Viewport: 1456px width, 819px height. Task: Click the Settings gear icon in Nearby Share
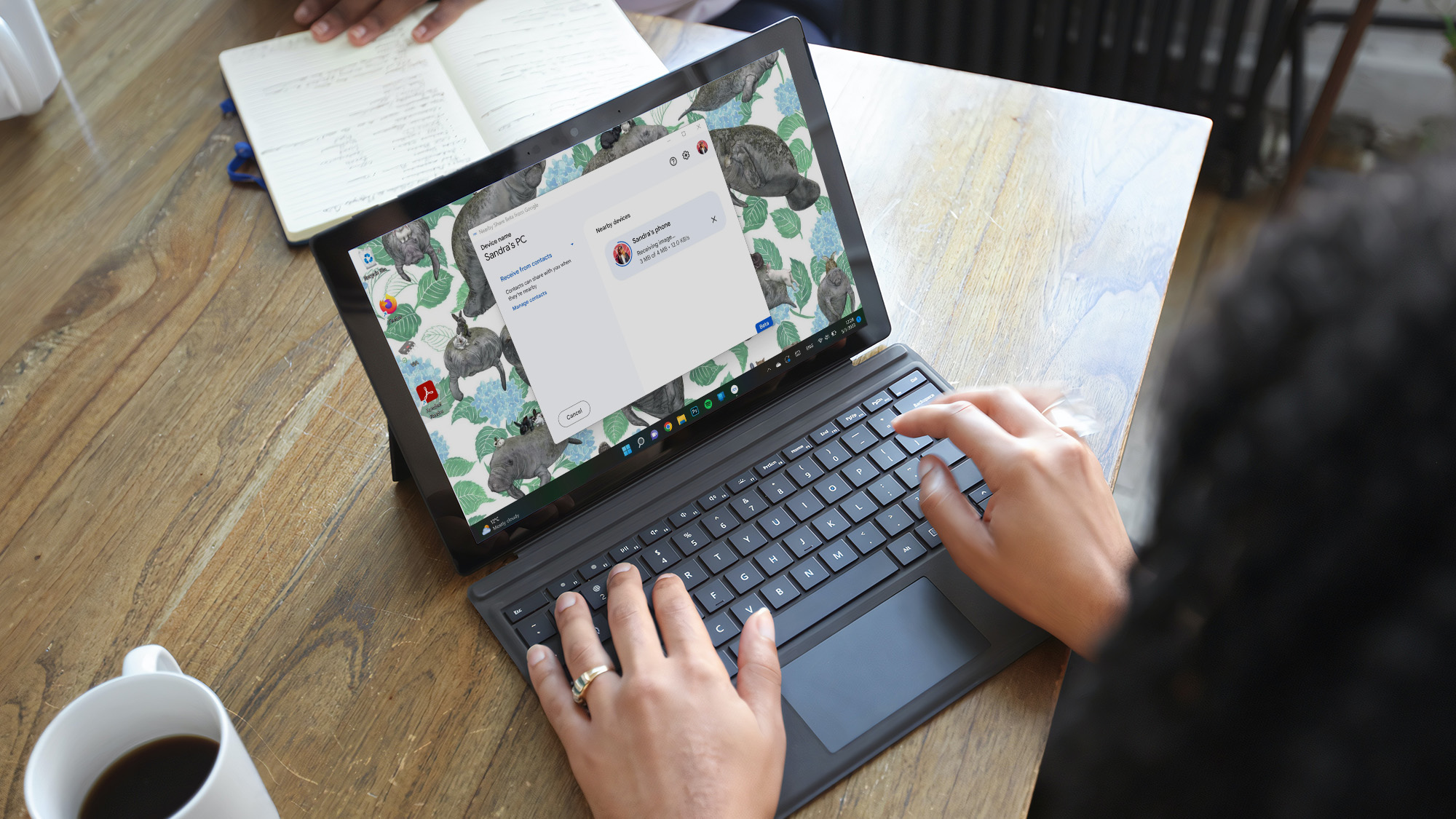tap(686, 154)
